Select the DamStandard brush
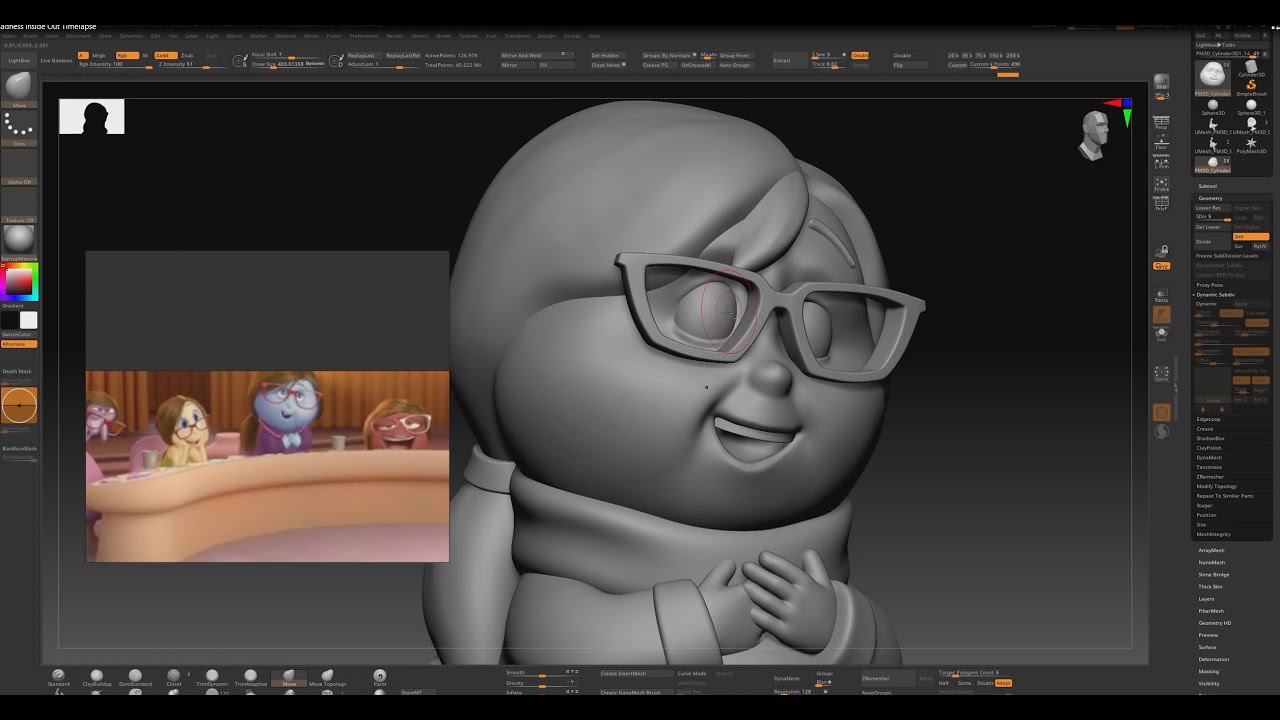Viewport: 1280px width, 720px height. (135, 678)
